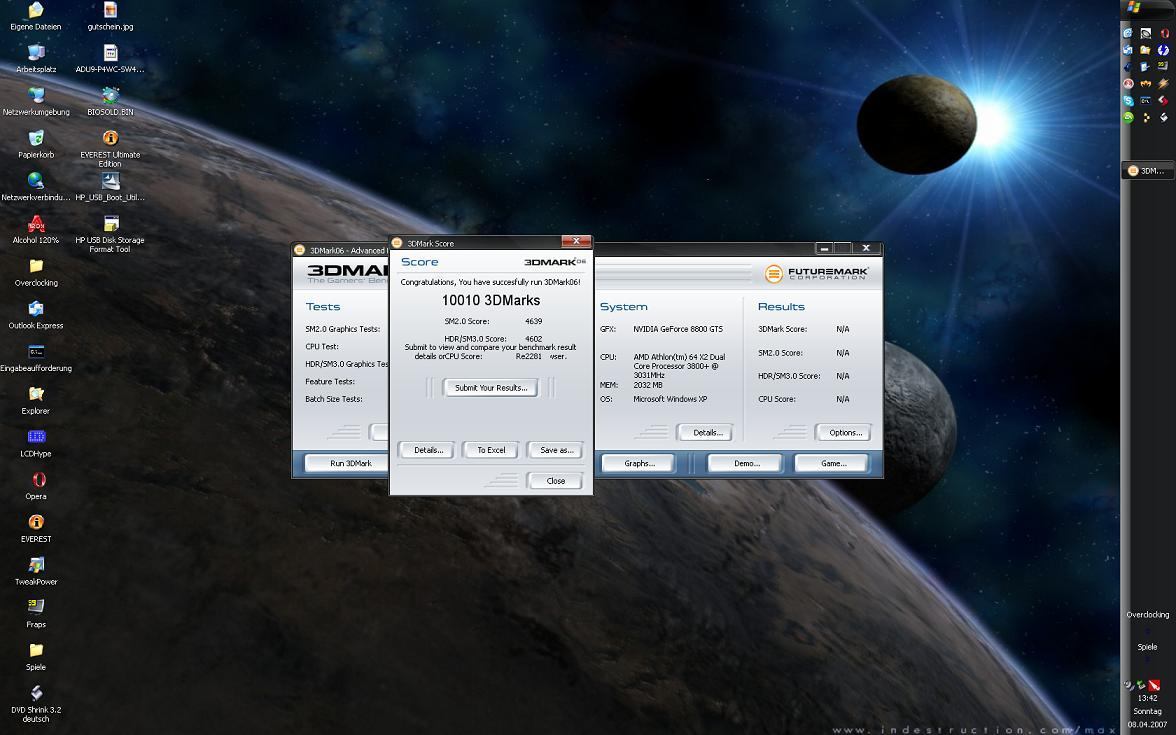Open the Windows Start button
Image resolution: width=1176 pixels, height=735 pixels.
tap(1133, 8)
